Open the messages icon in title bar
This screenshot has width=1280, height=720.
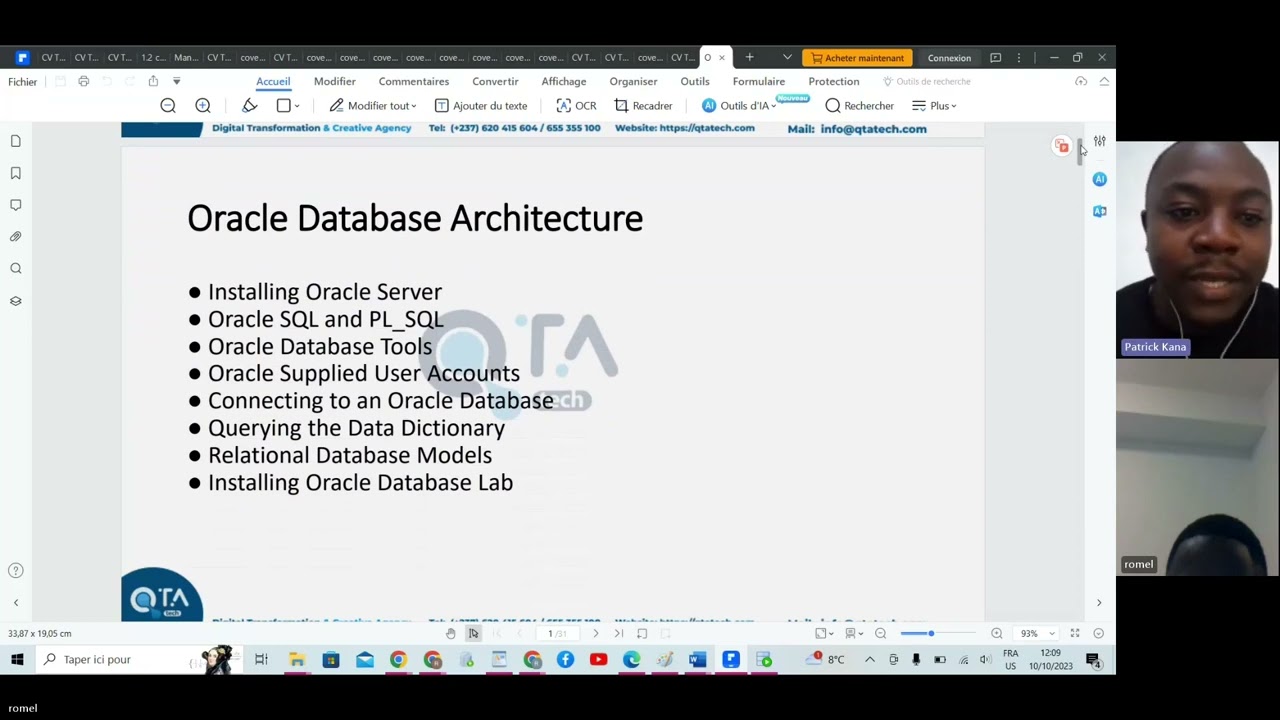pos(995,57)
